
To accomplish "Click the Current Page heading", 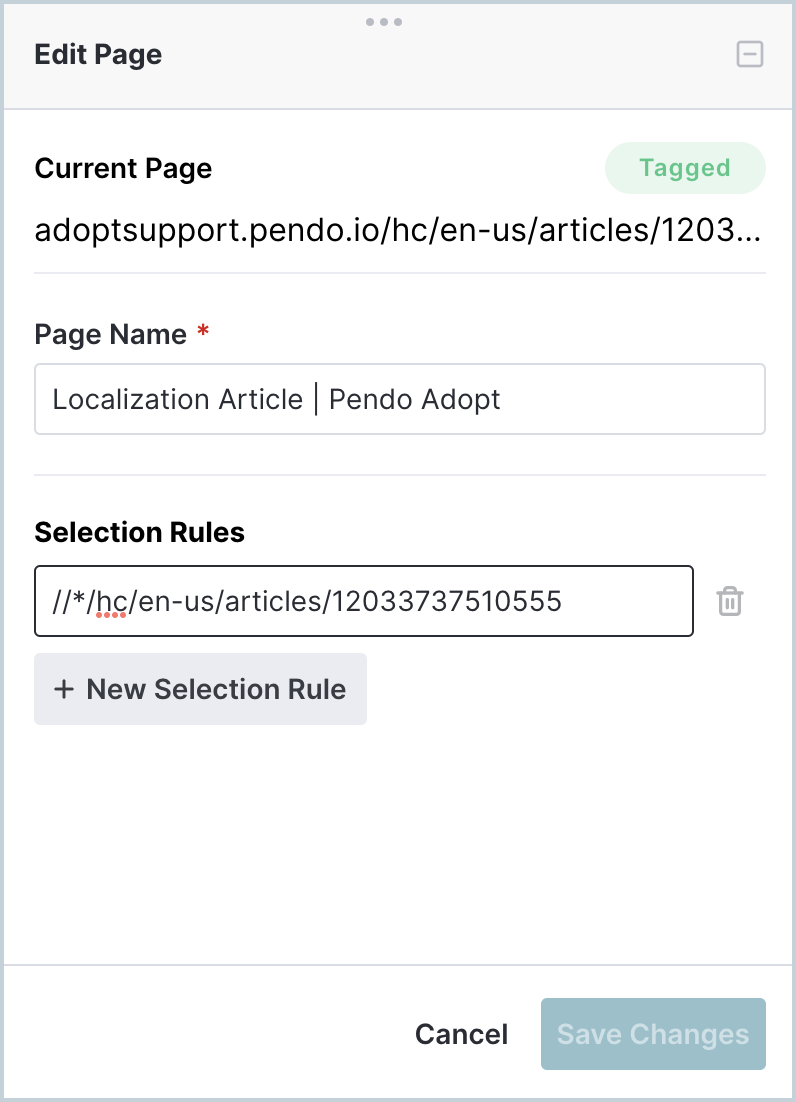I will click(123, 169).
